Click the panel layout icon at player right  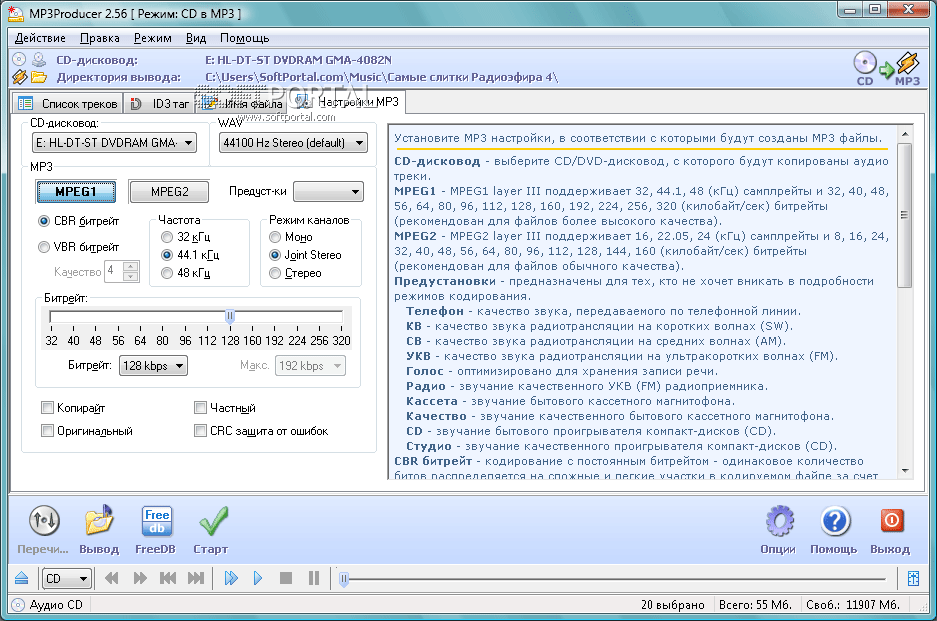tap(913, 578)
